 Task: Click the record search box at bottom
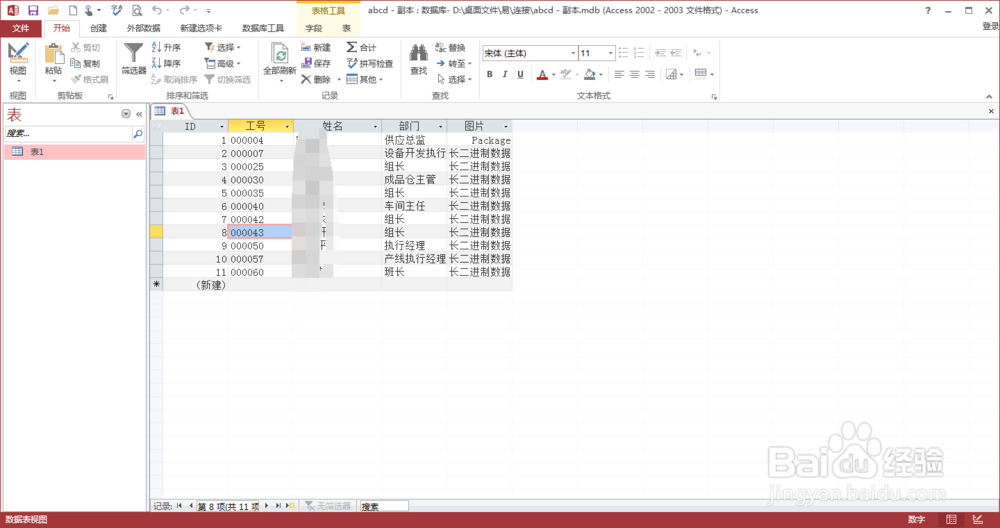point(384,506)
